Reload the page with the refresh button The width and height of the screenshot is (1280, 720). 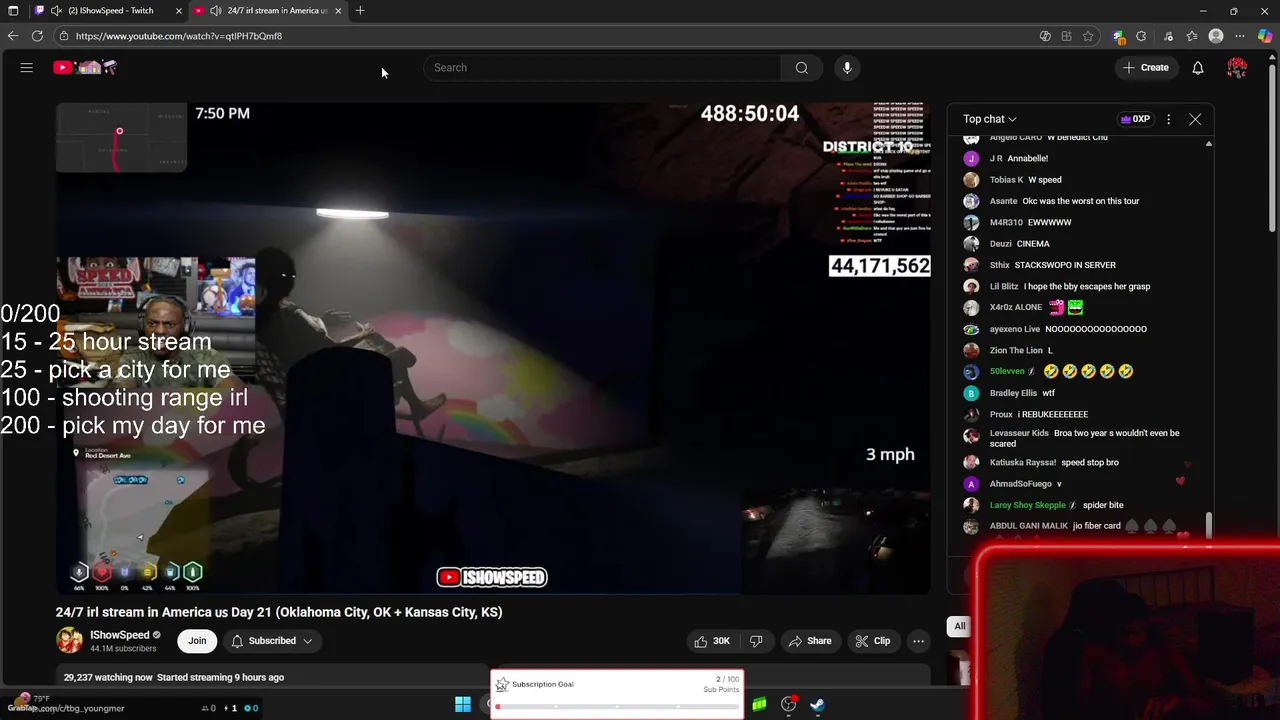(37, 36)
